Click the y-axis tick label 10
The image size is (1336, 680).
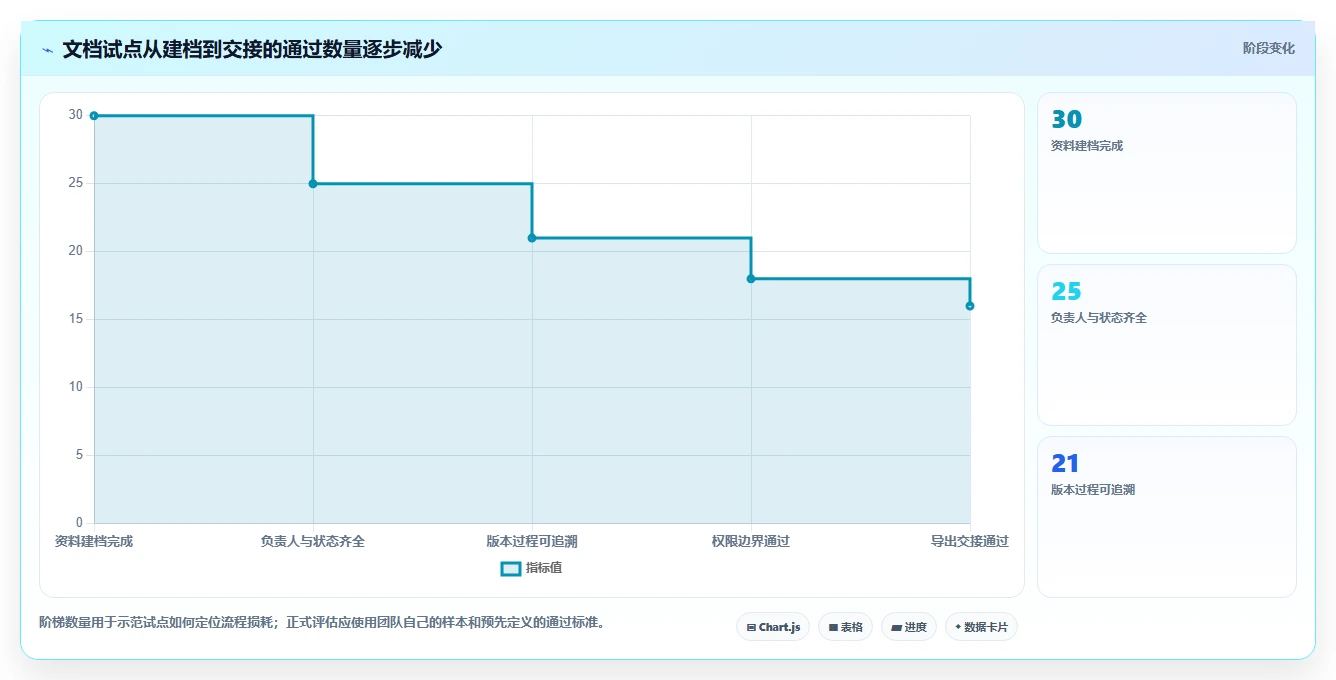76,387
